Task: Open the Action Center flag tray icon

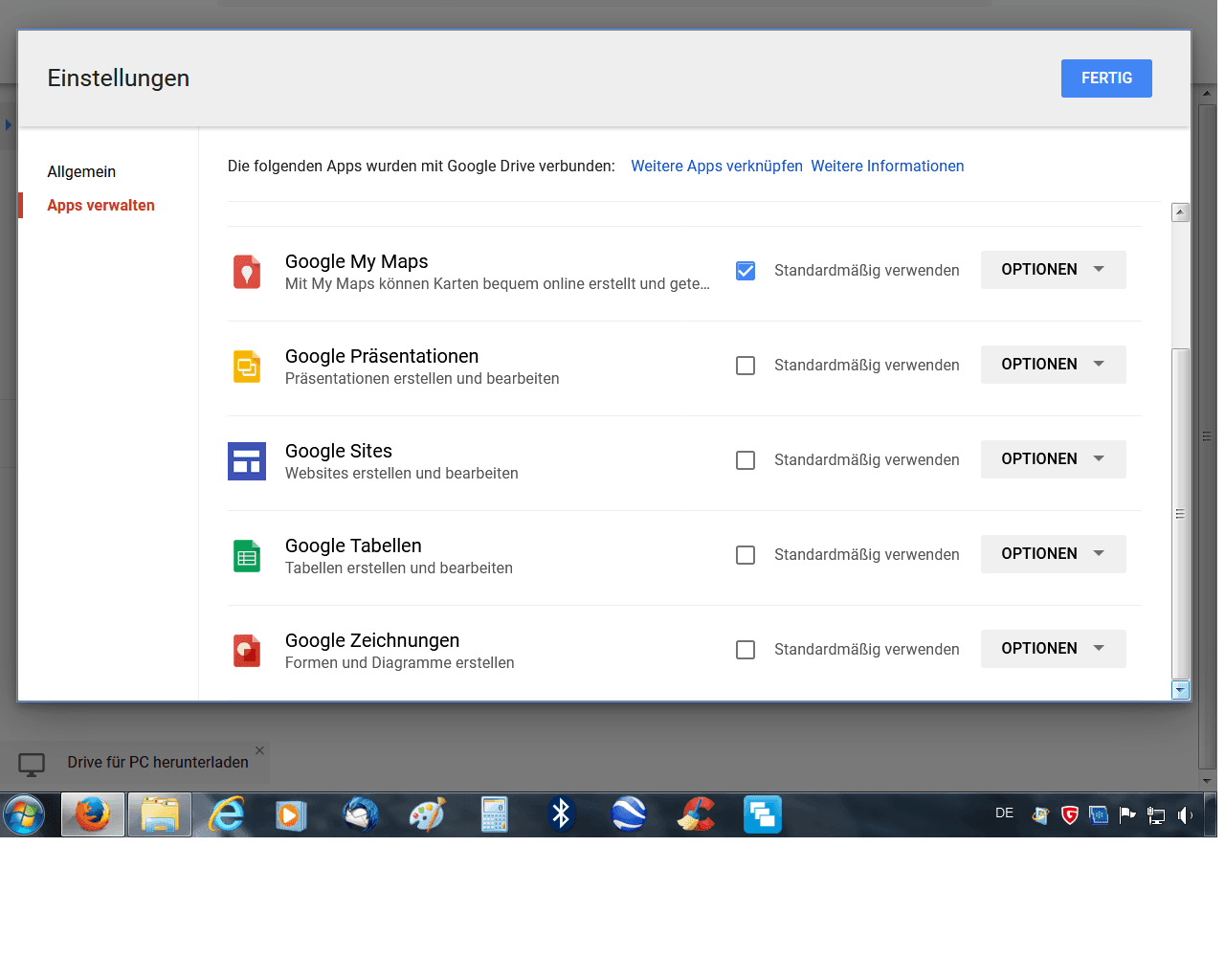Action: point(1127,815)
